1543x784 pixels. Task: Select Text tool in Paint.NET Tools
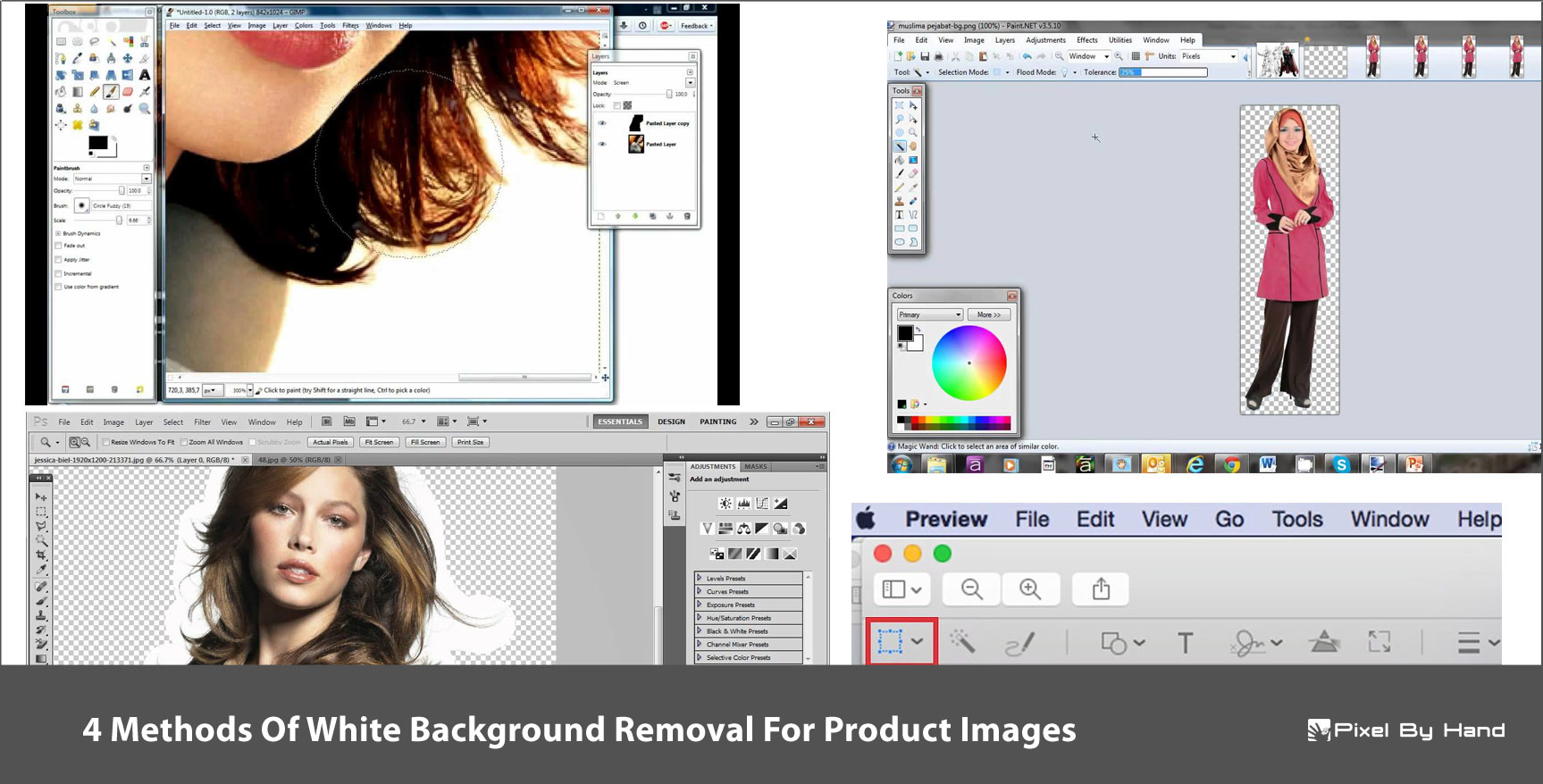tap(900, 214)
